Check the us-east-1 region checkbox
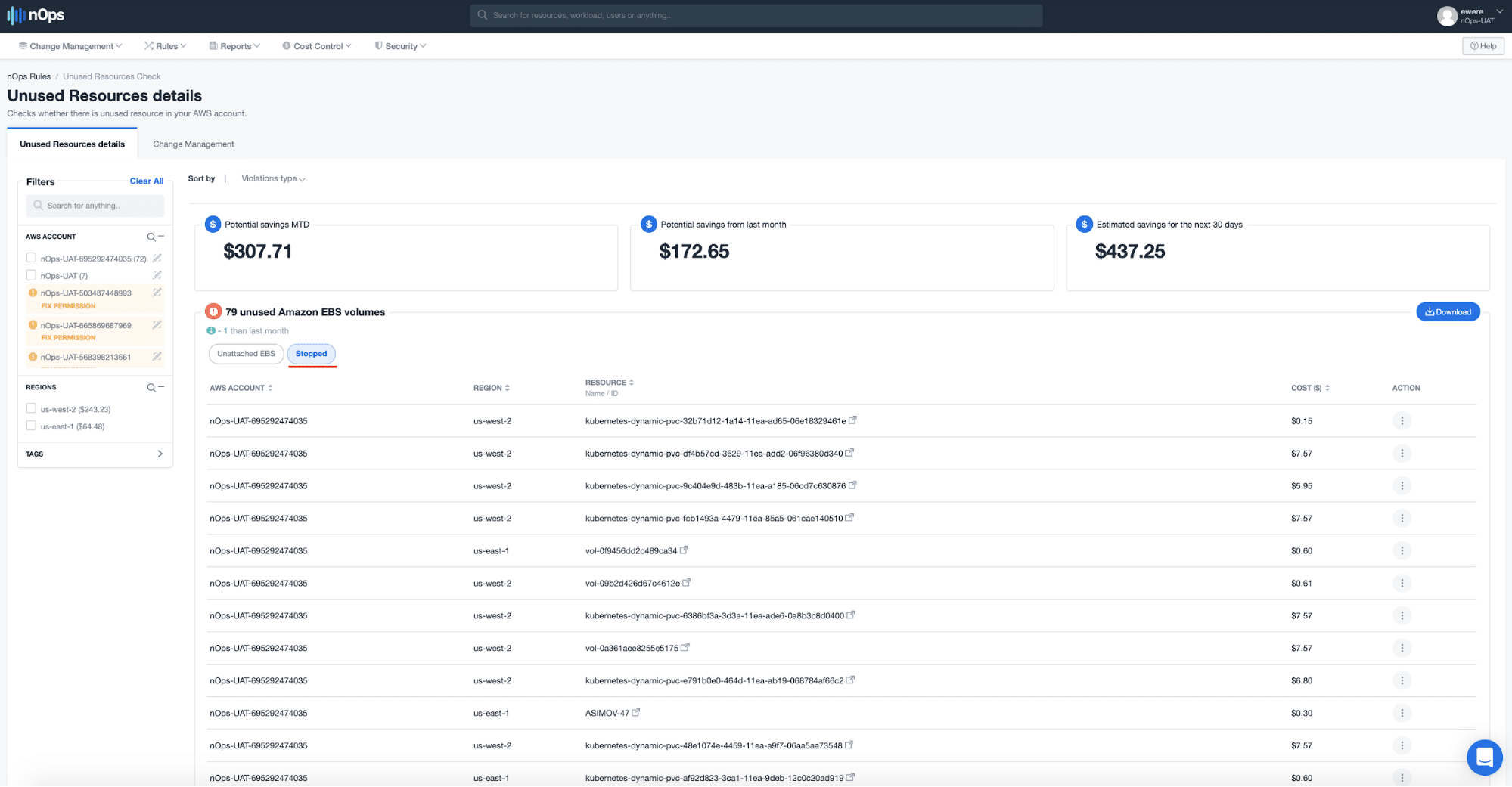Viewport: 1512px width, 787px height. point(31,426)
